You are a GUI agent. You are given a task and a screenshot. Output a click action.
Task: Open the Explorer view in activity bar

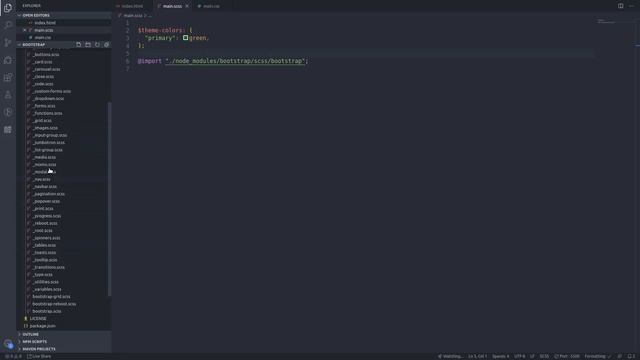tap(8, 8)
